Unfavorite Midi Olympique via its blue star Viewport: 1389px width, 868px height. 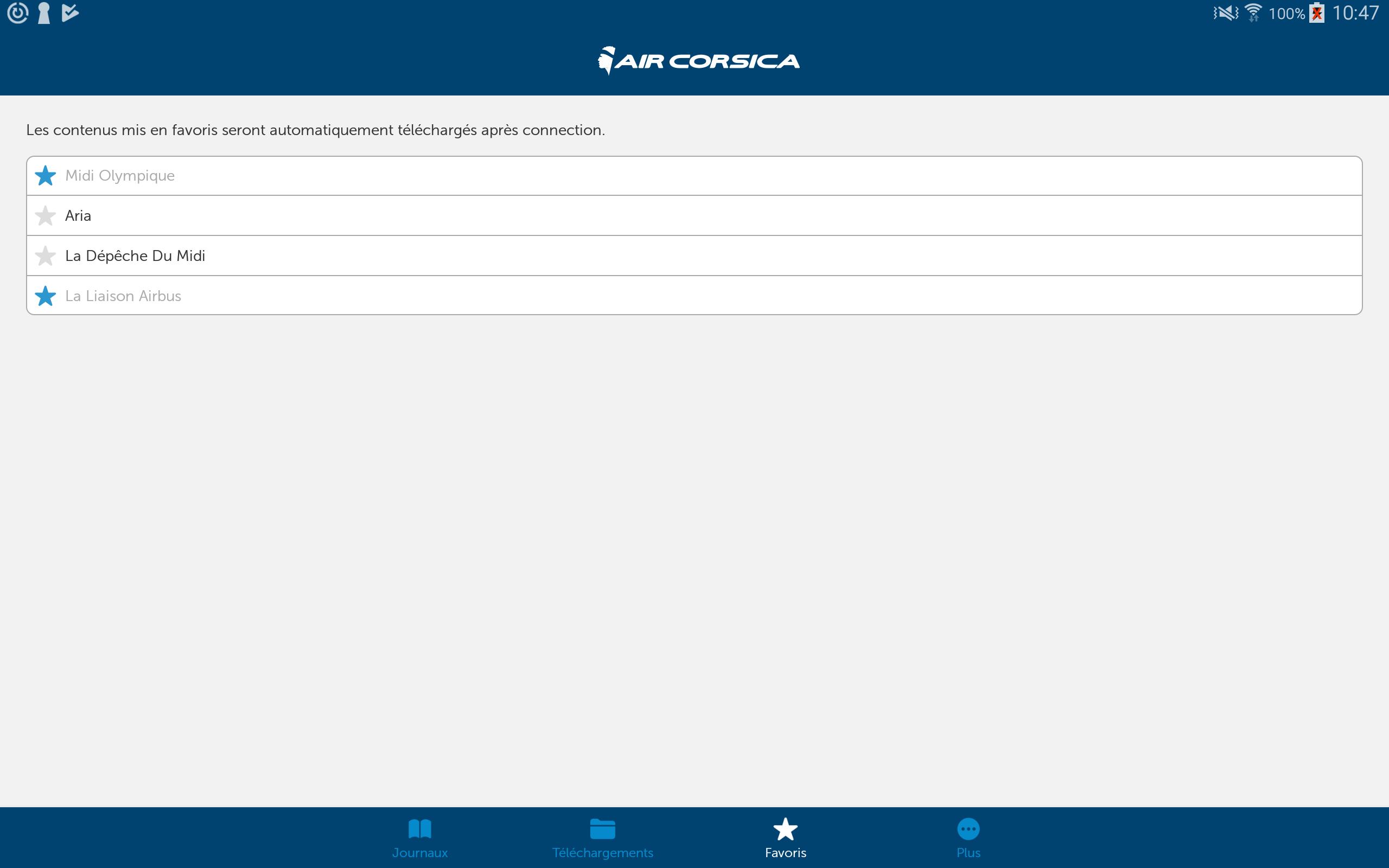click(x=46, y=176)
